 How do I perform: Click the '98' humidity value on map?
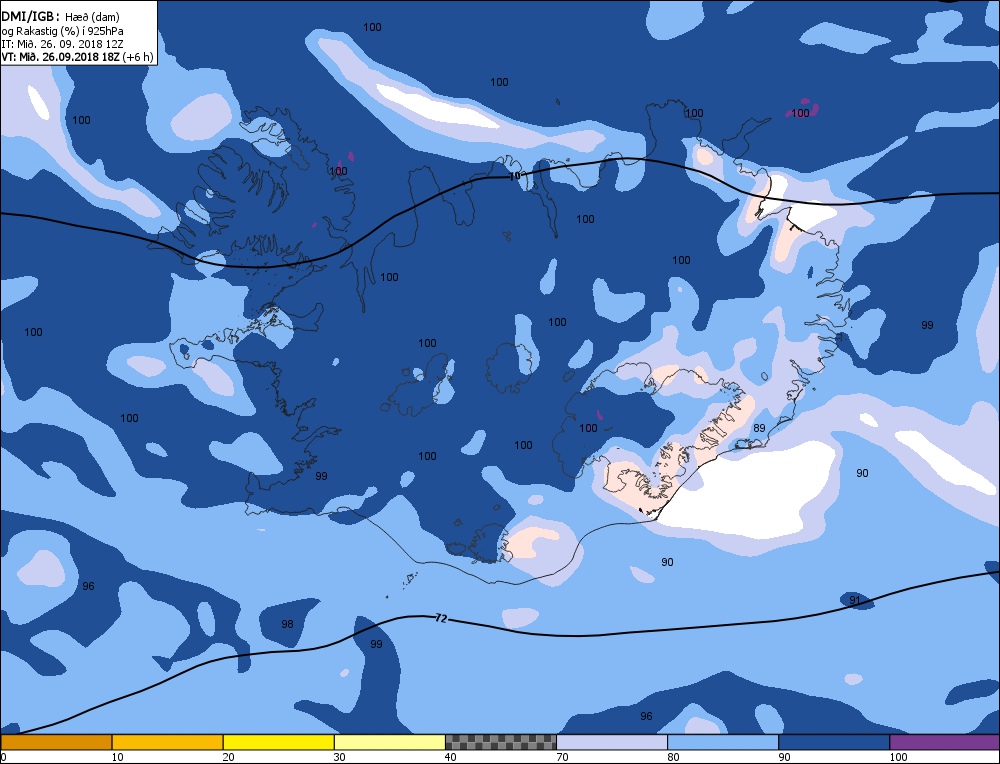[x=288, y=624]
